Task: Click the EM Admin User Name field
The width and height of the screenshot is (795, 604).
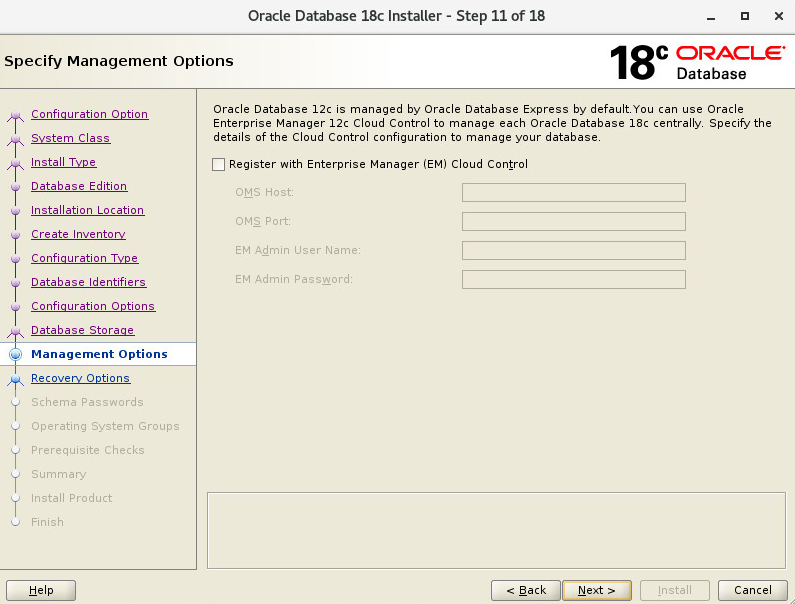Action: [573, 251]
